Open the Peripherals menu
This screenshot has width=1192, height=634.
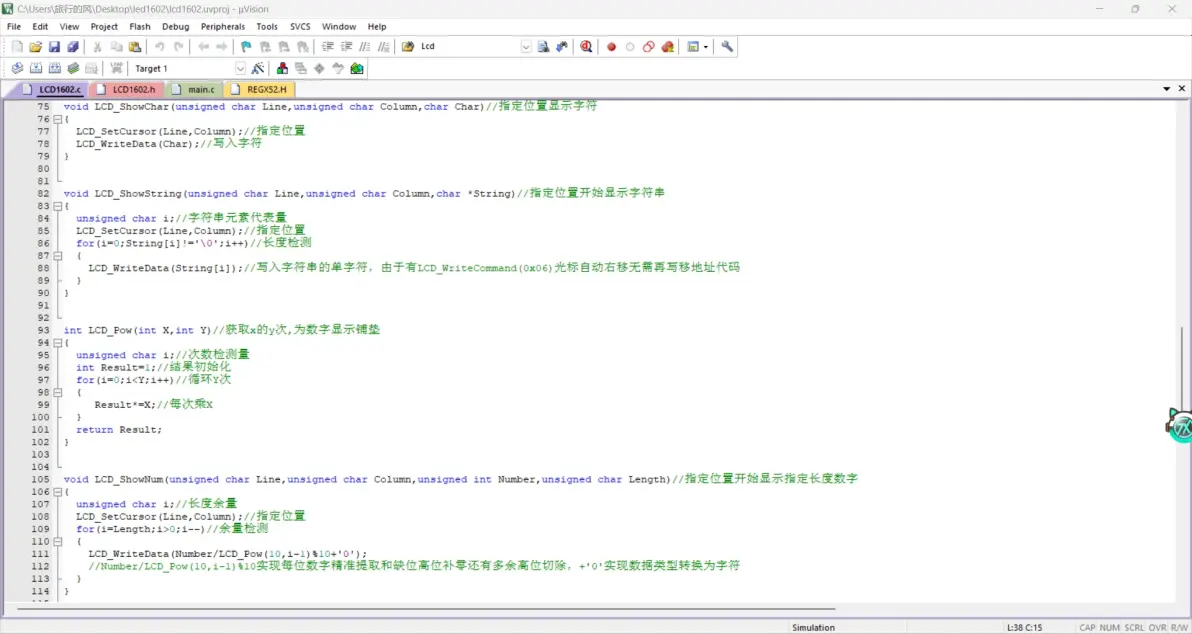tap(223, 27)
